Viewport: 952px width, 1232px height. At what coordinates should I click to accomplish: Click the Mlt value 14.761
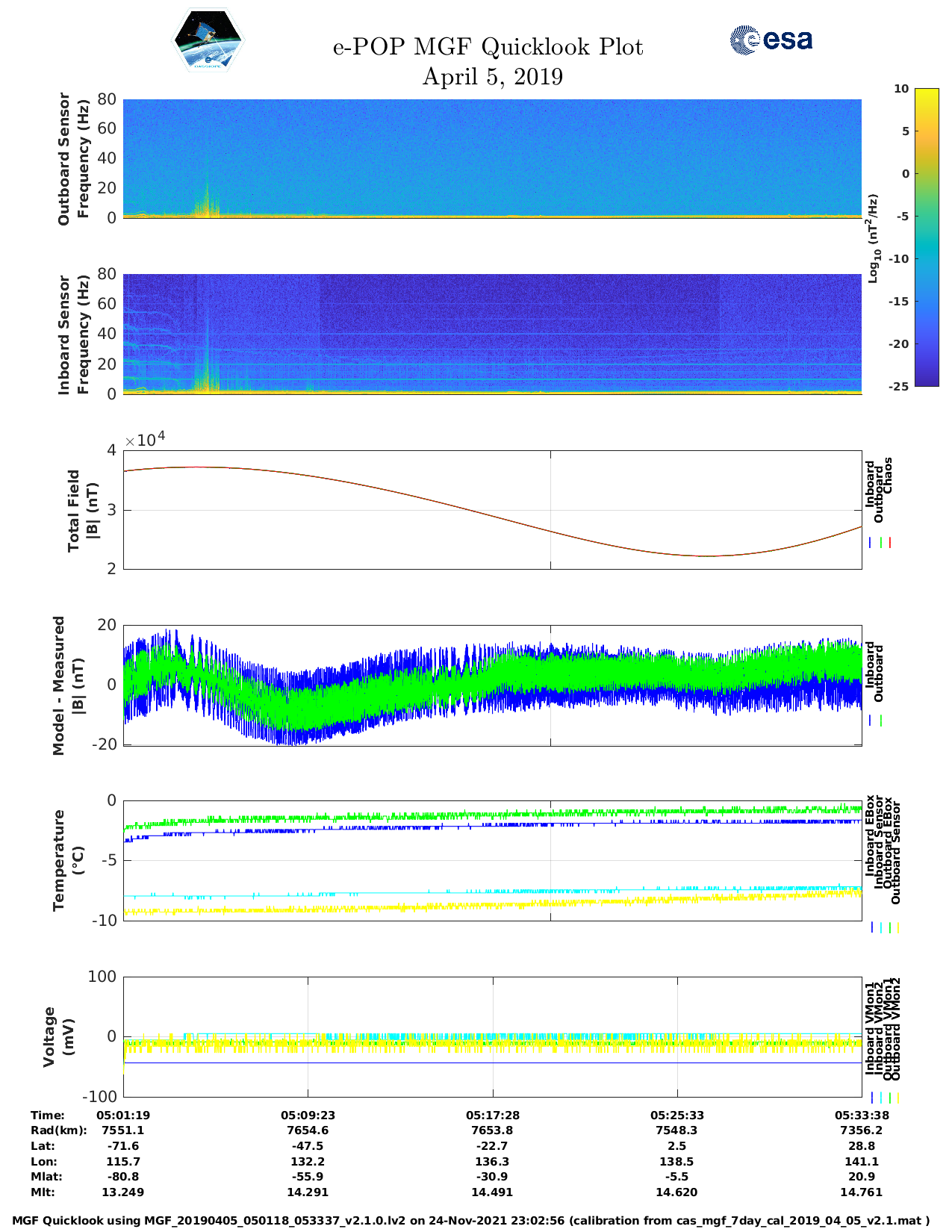(860, 1192)
